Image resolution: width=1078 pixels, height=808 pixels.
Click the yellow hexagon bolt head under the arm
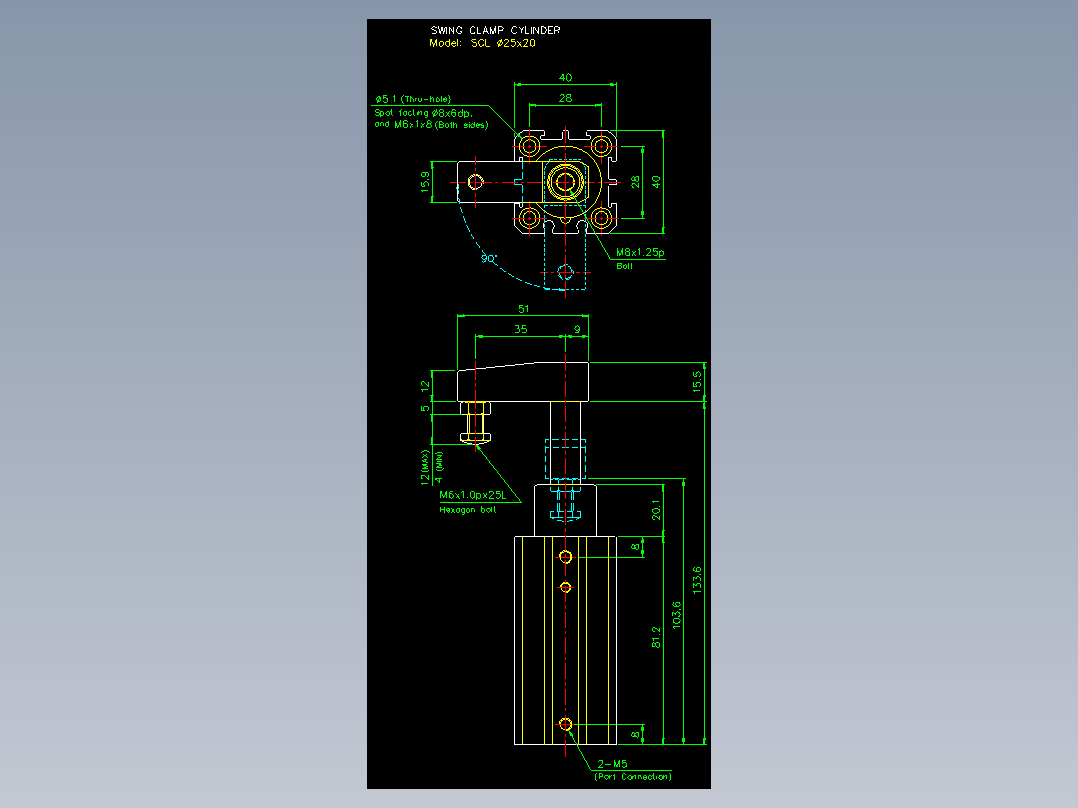tap(475, 437)
